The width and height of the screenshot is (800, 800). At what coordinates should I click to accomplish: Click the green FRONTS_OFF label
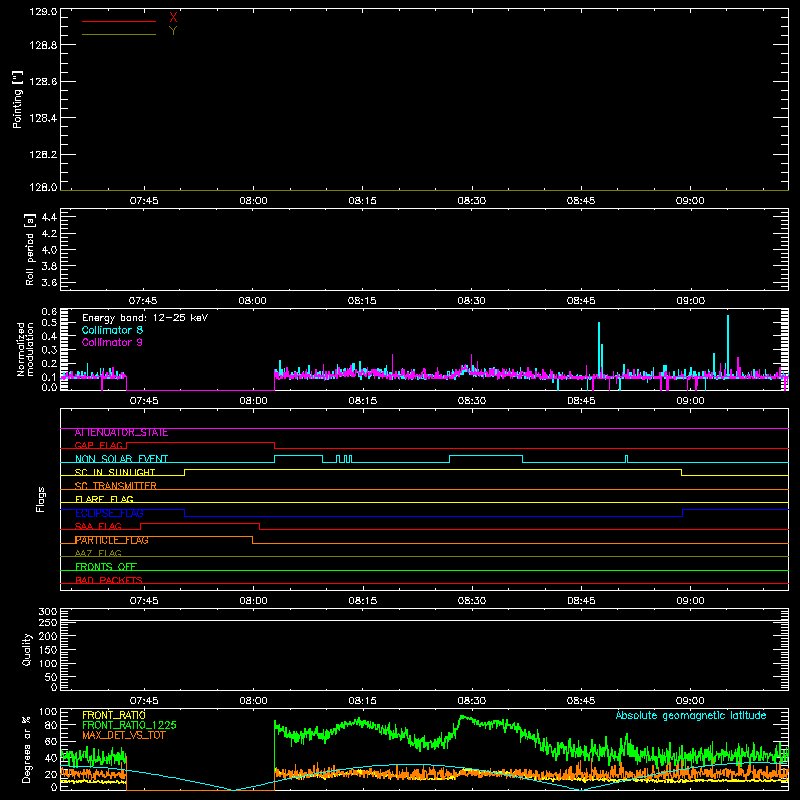(106, 567)
